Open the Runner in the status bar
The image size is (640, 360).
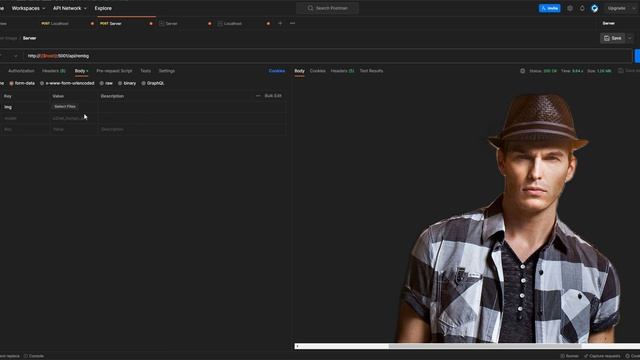tap(570, 356)
